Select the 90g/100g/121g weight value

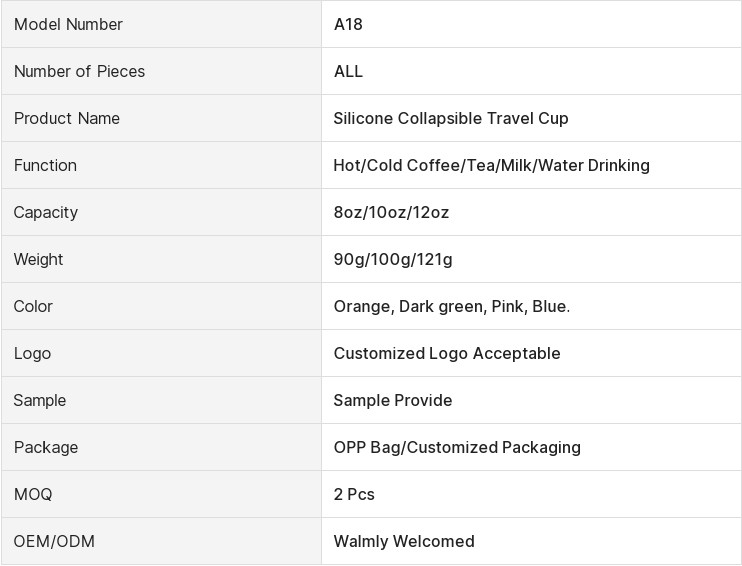click(393, 259)
